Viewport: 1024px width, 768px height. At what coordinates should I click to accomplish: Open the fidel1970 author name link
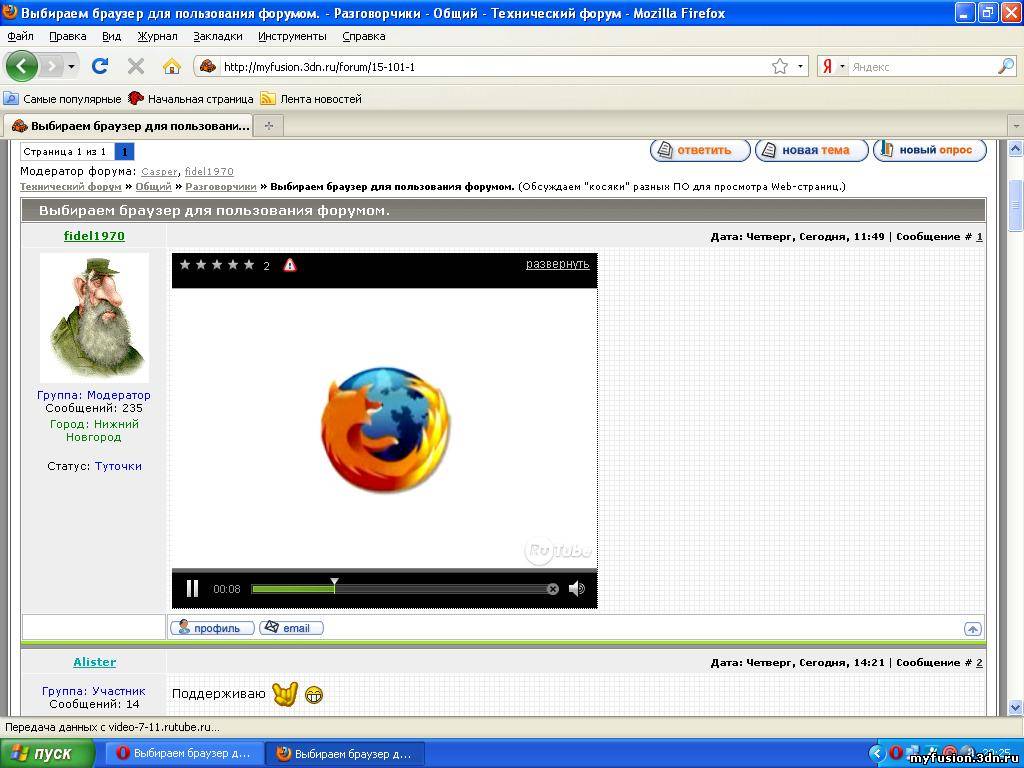click(x=94, y=236)
